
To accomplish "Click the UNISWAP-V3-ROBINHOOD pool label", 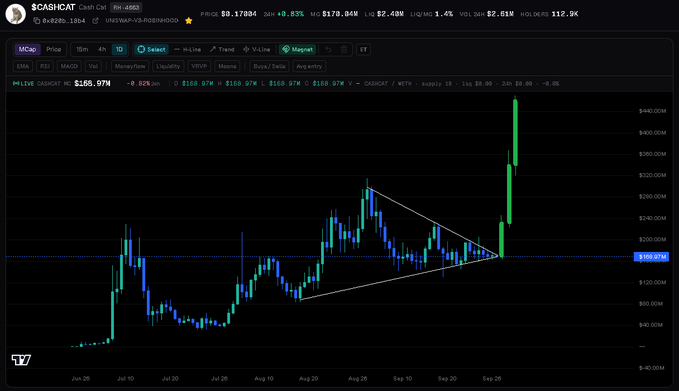I will point(142,20).
